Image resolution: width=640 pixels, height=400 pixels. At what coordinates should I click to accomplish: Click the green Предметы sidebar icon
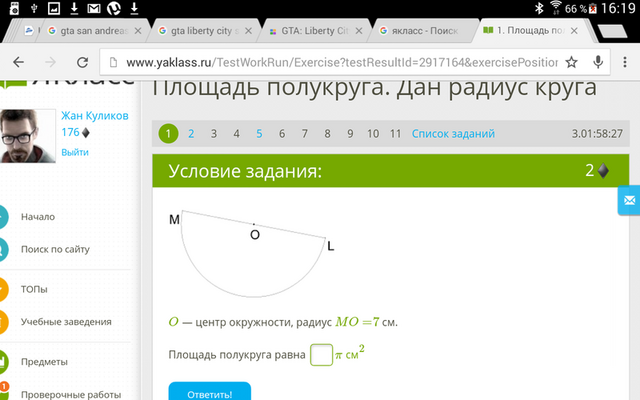[3, 362]
